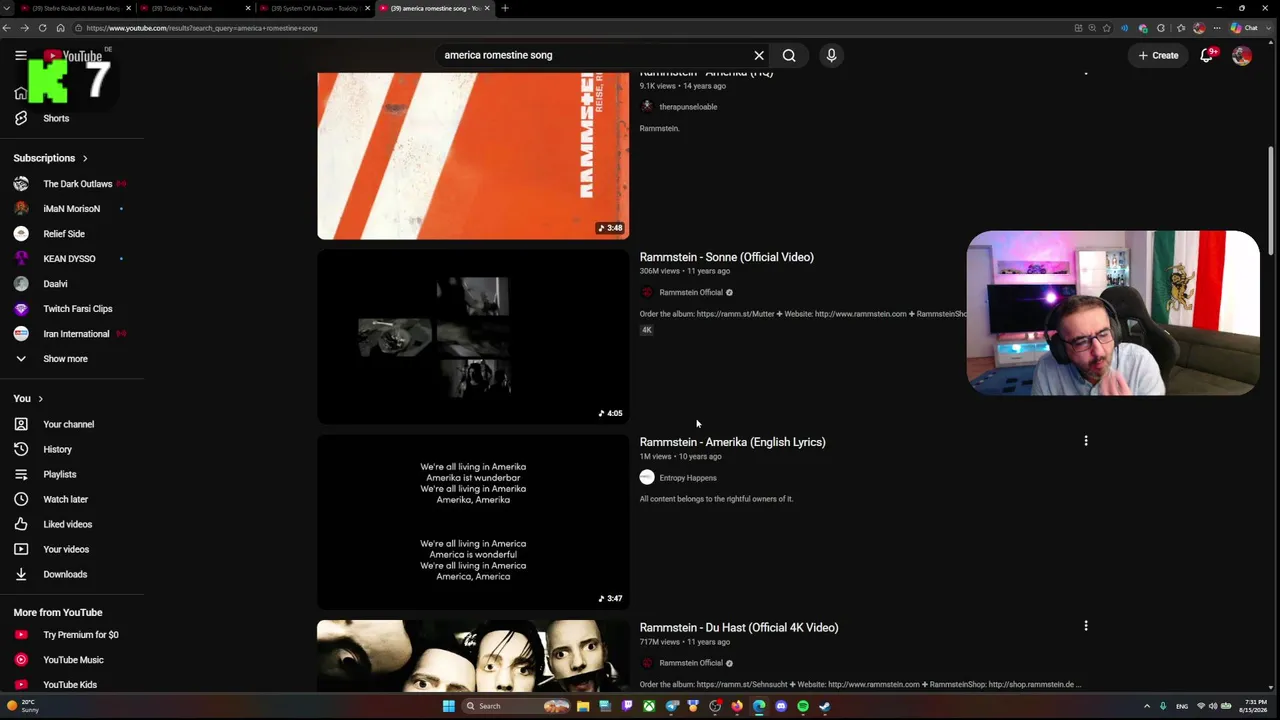
Task: Select the america romestine song tab
Action: (x=435, y=8)
